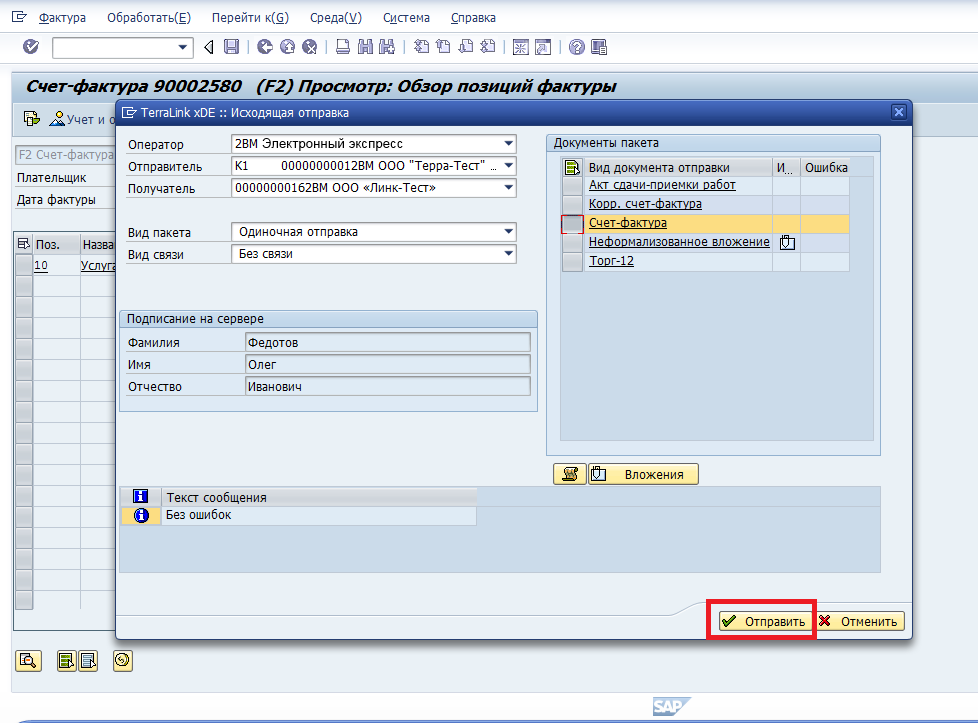
Task: Click the magnifier details icon at bottom left
Action: tap(28, 660)
